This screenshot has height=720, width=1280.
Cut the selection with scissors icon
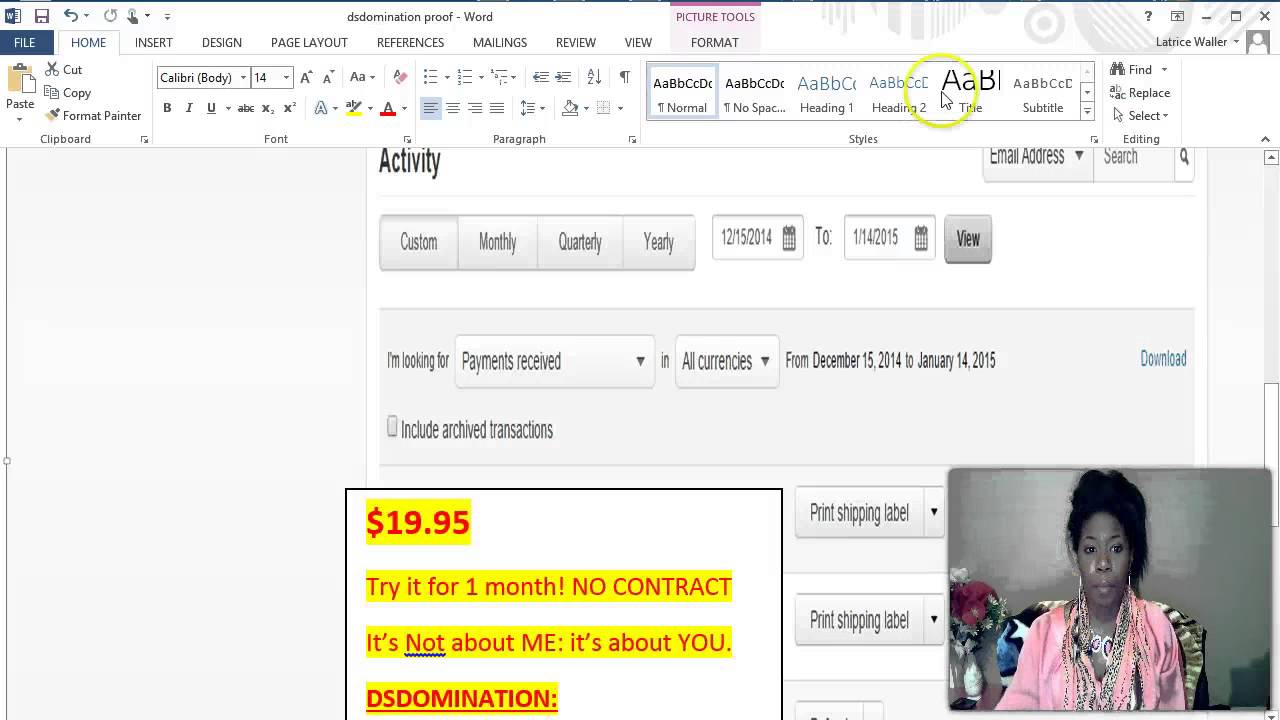pos(64,70)
